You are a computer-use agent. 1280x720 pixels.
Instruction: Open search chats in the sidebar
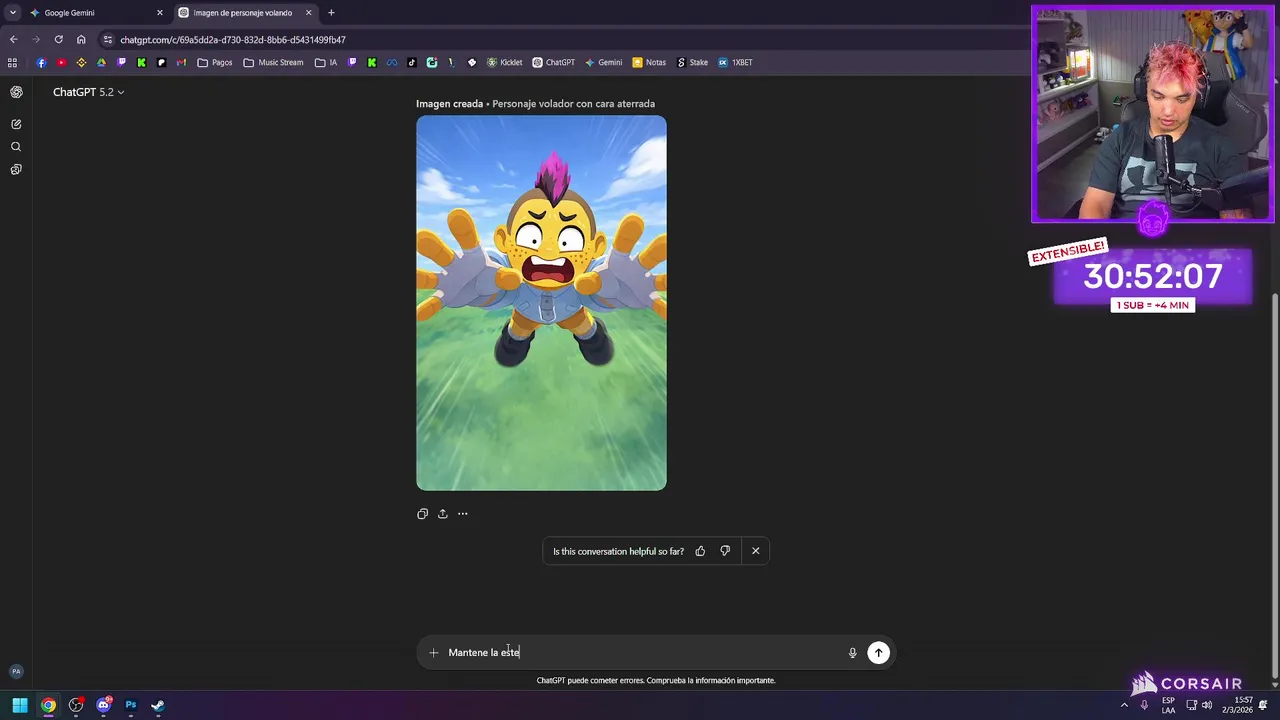point(16,147)
